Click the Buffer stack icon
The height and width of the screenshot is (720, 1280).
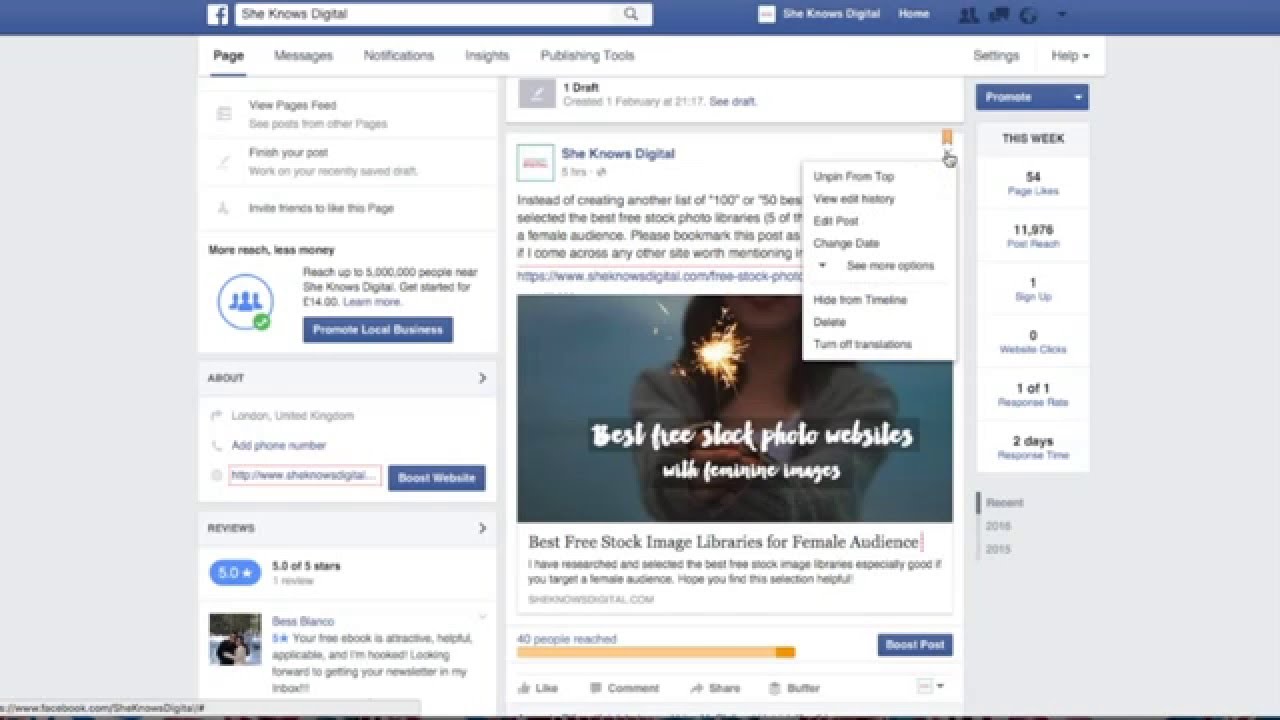point(774,688)
